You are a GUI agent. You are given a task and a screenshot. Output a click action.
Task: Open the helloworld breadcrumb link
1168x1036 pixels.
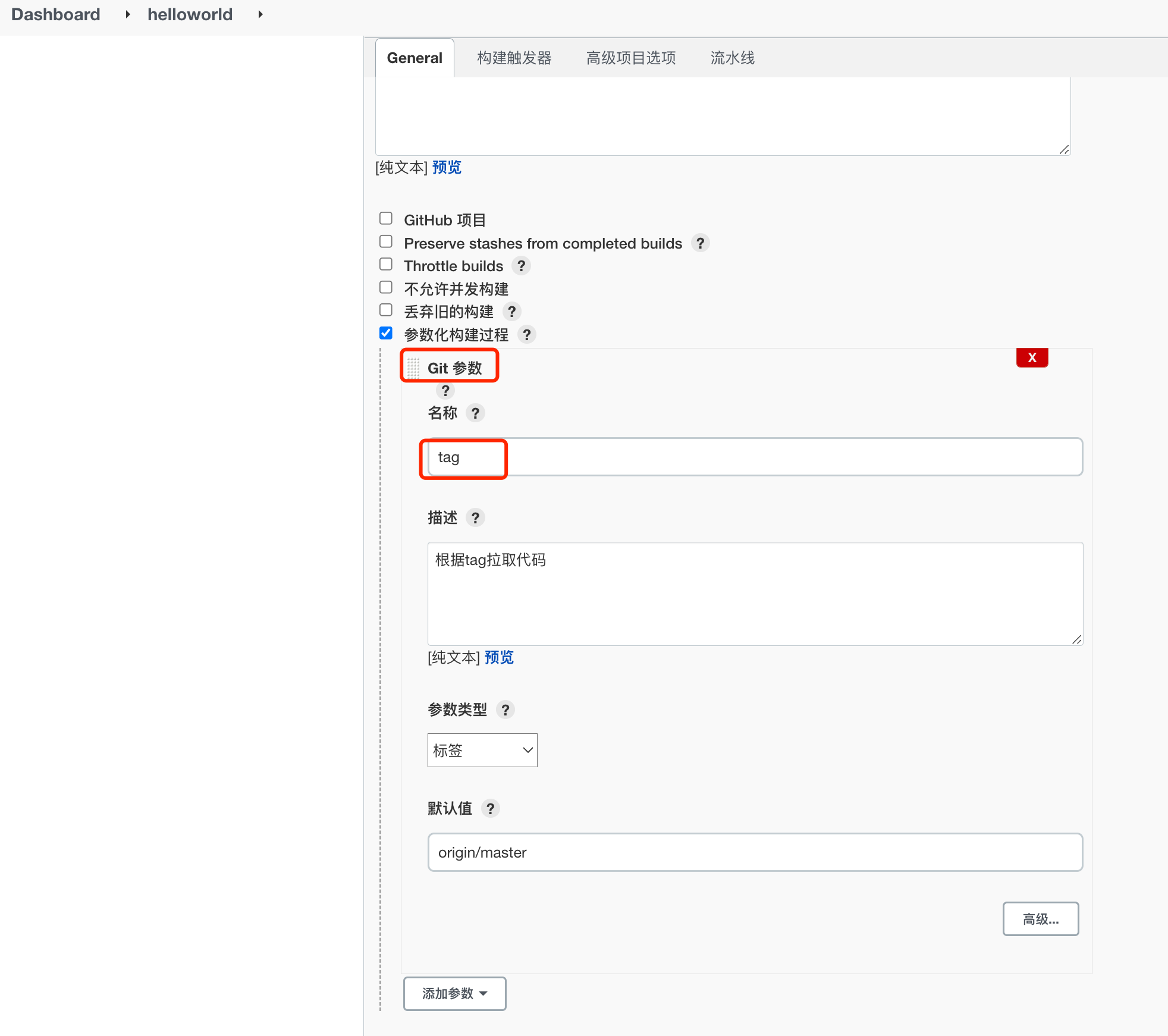[x=190, y=14]
